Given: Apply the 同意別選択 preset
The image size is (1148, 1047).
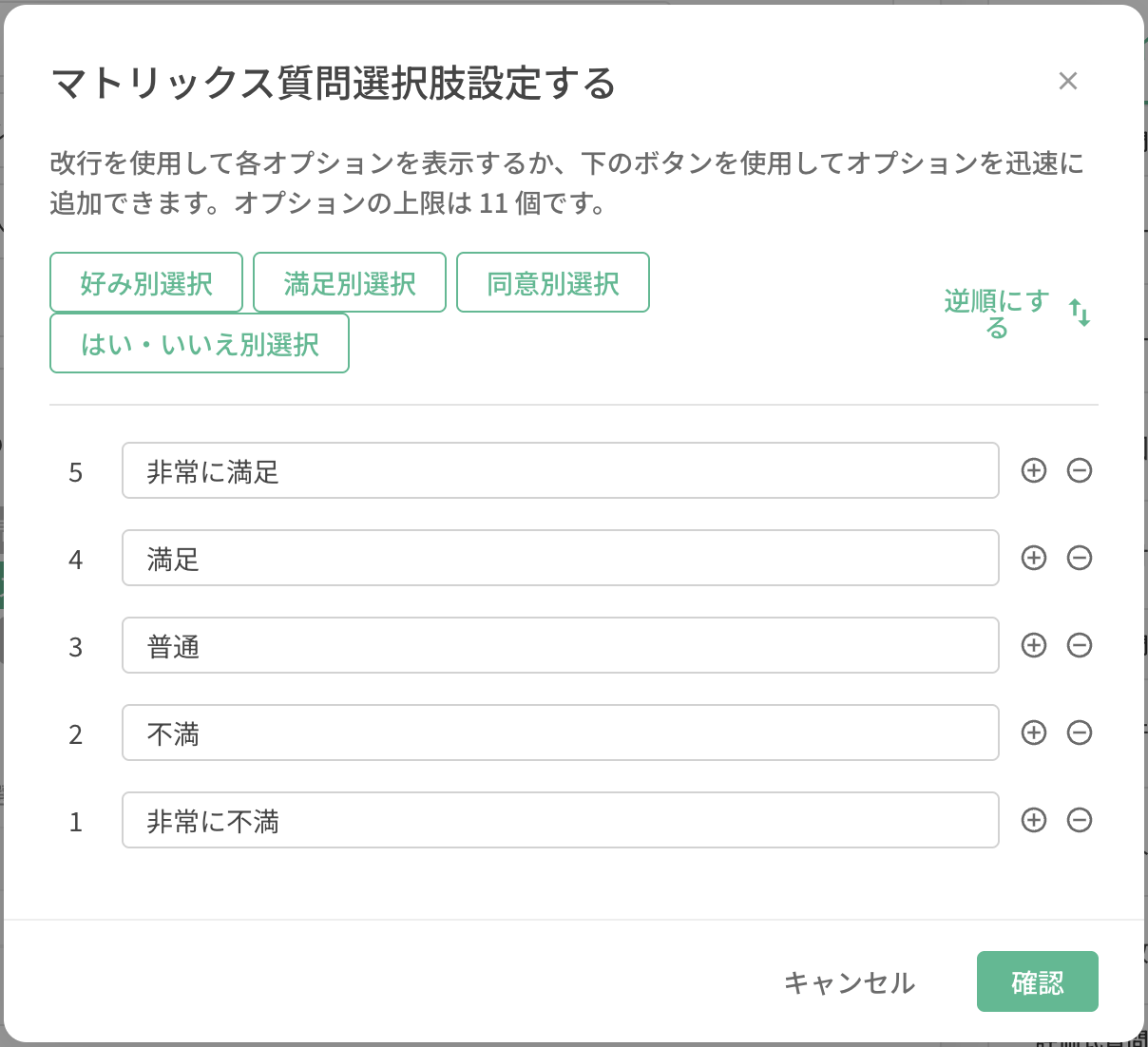Looking at the screenshot, I should (553, 282).
